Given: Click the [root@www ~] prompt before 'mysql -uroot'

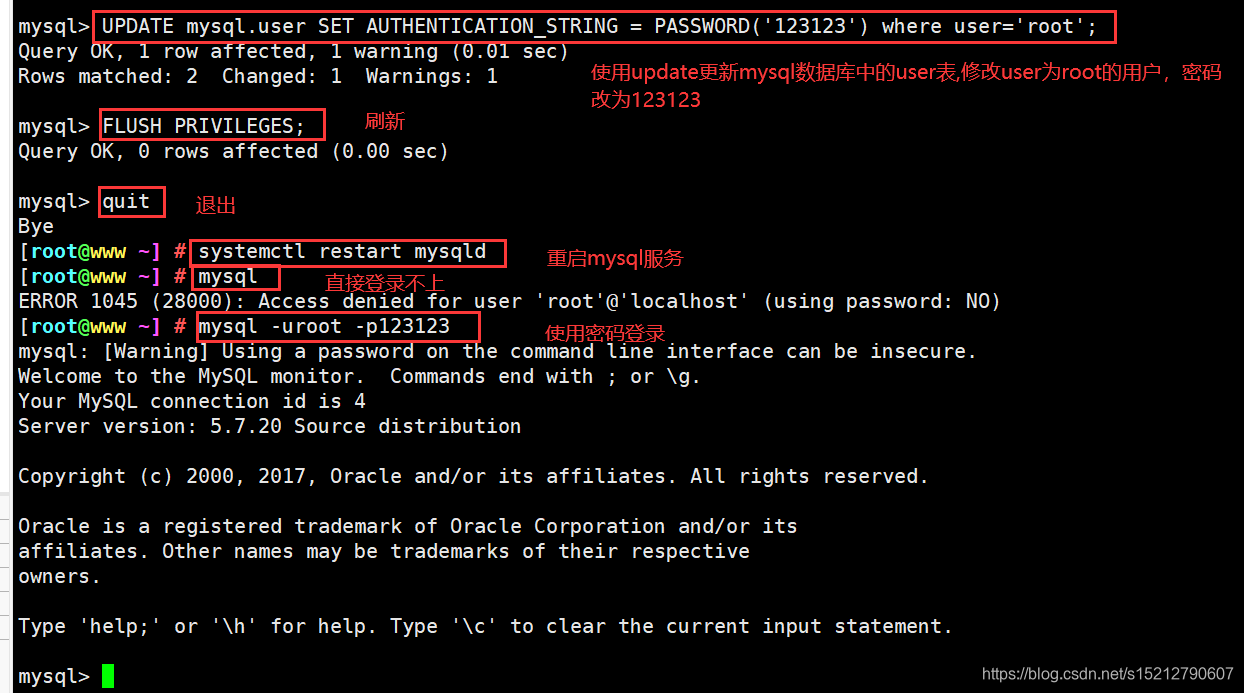Looking at the screenshot, I should (x=102, y=327).
